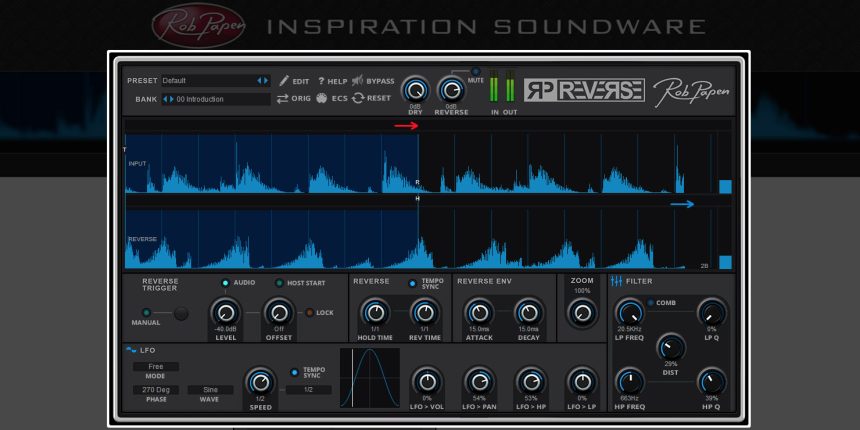This screenshot has height=430, width=860.
Task: Open the LFO Wave selector set to Sine
Action: pyautogui.click(x=210, y=390)
